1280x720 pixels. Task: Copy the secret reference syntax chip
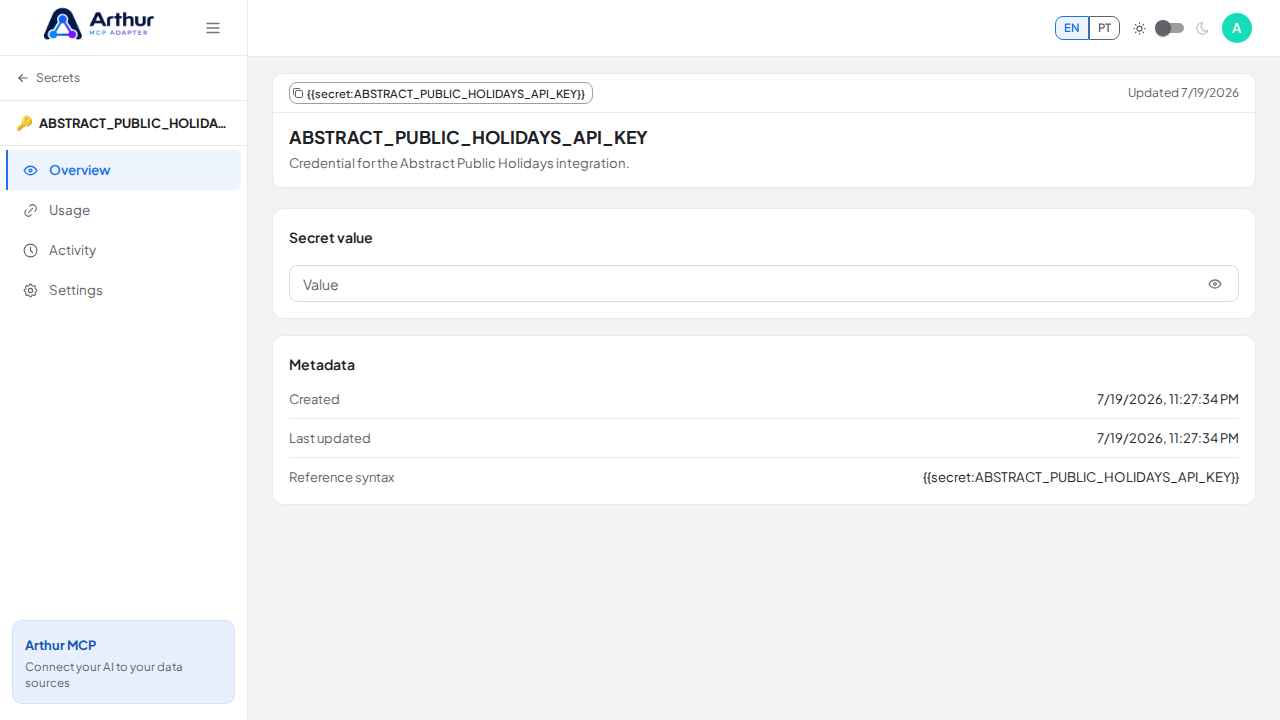click(x=441, y=93)
